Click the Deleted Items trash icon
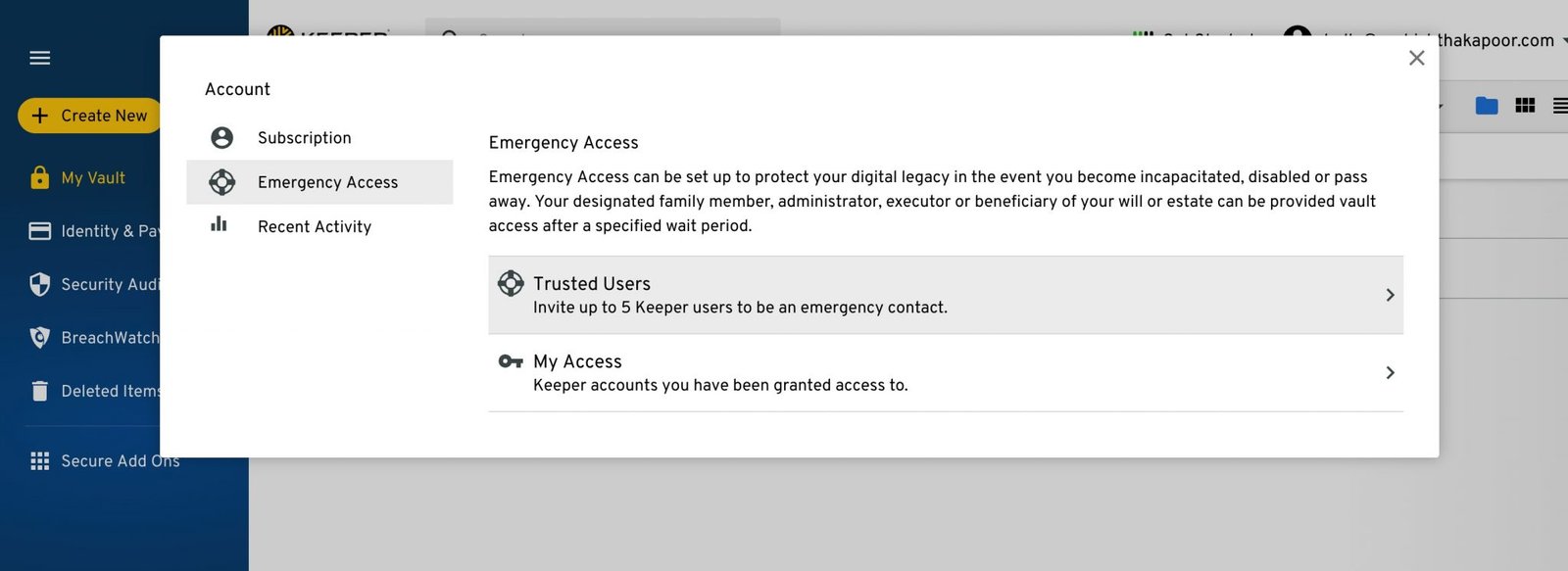Screen dimensions: 1568x571 point(39,391)
